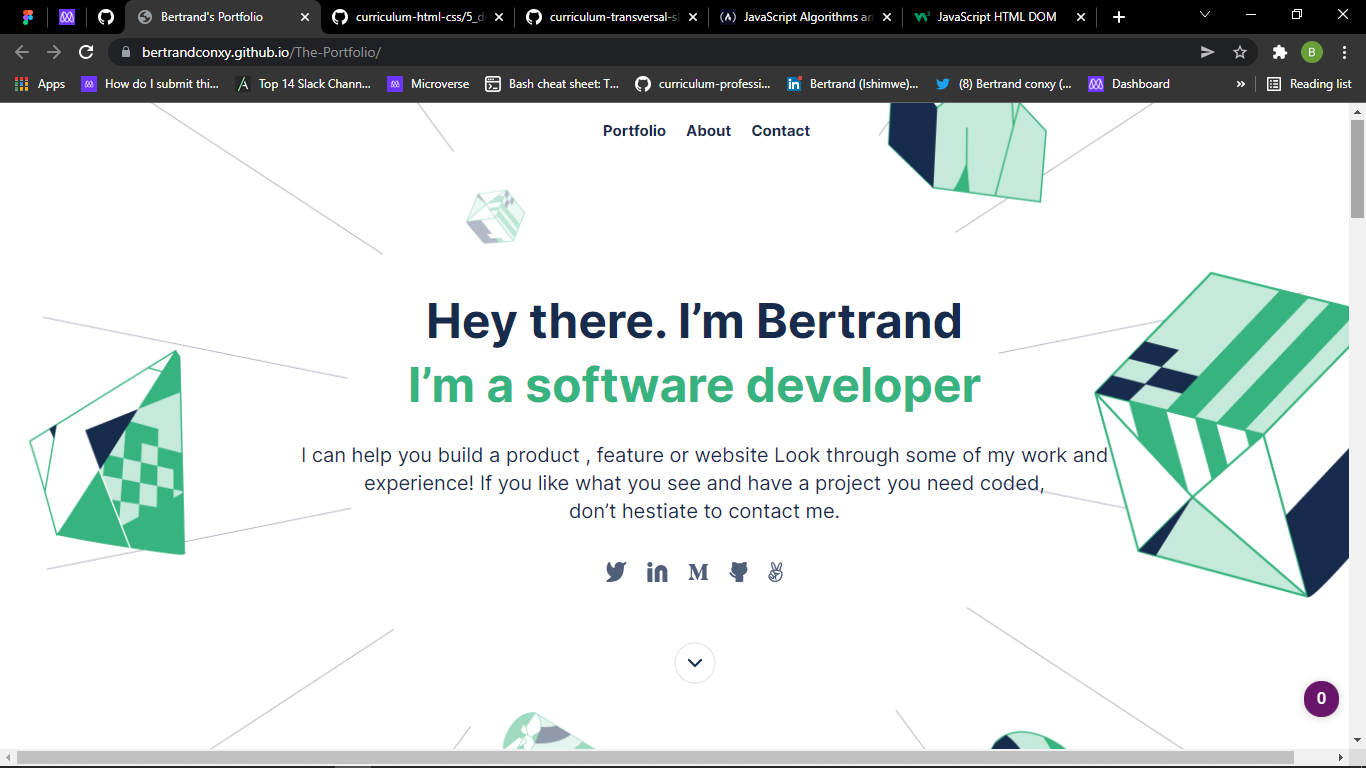Open the Apps bookmark shortcut

pos(40,84)
